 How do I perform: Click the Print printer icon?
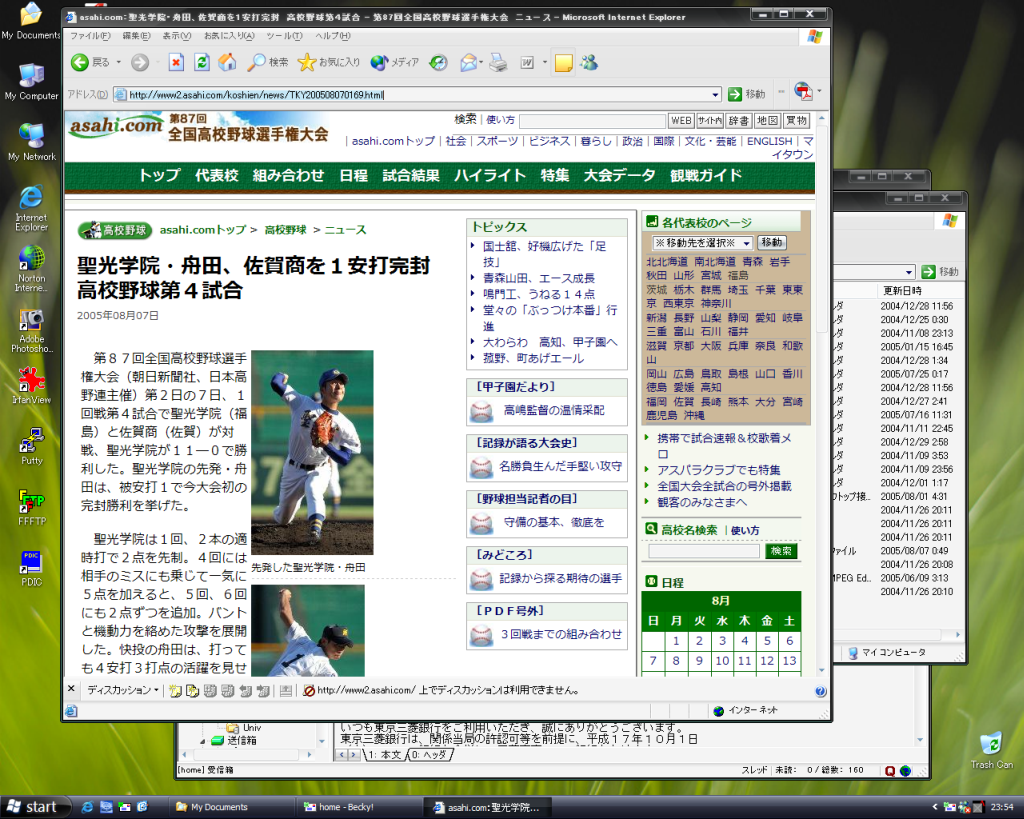498,63
